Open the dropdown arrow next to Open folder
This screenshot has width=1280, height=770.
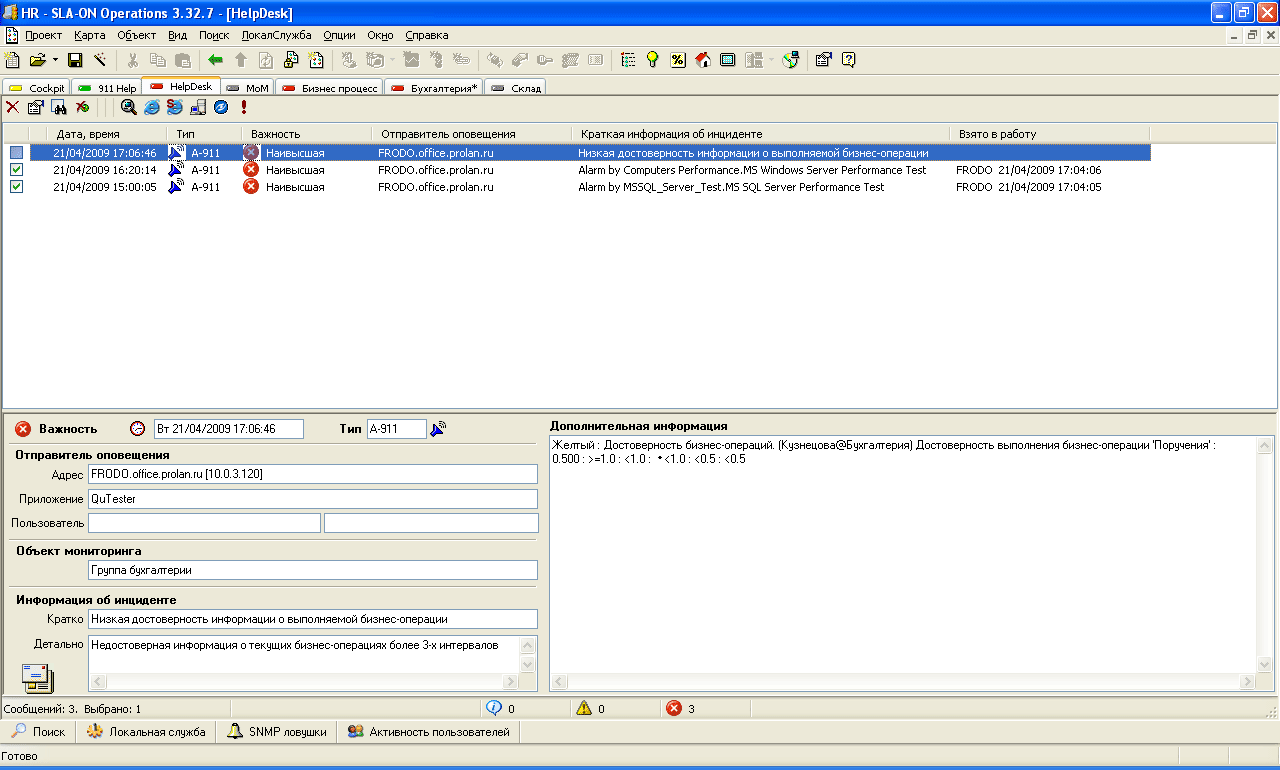55,60
